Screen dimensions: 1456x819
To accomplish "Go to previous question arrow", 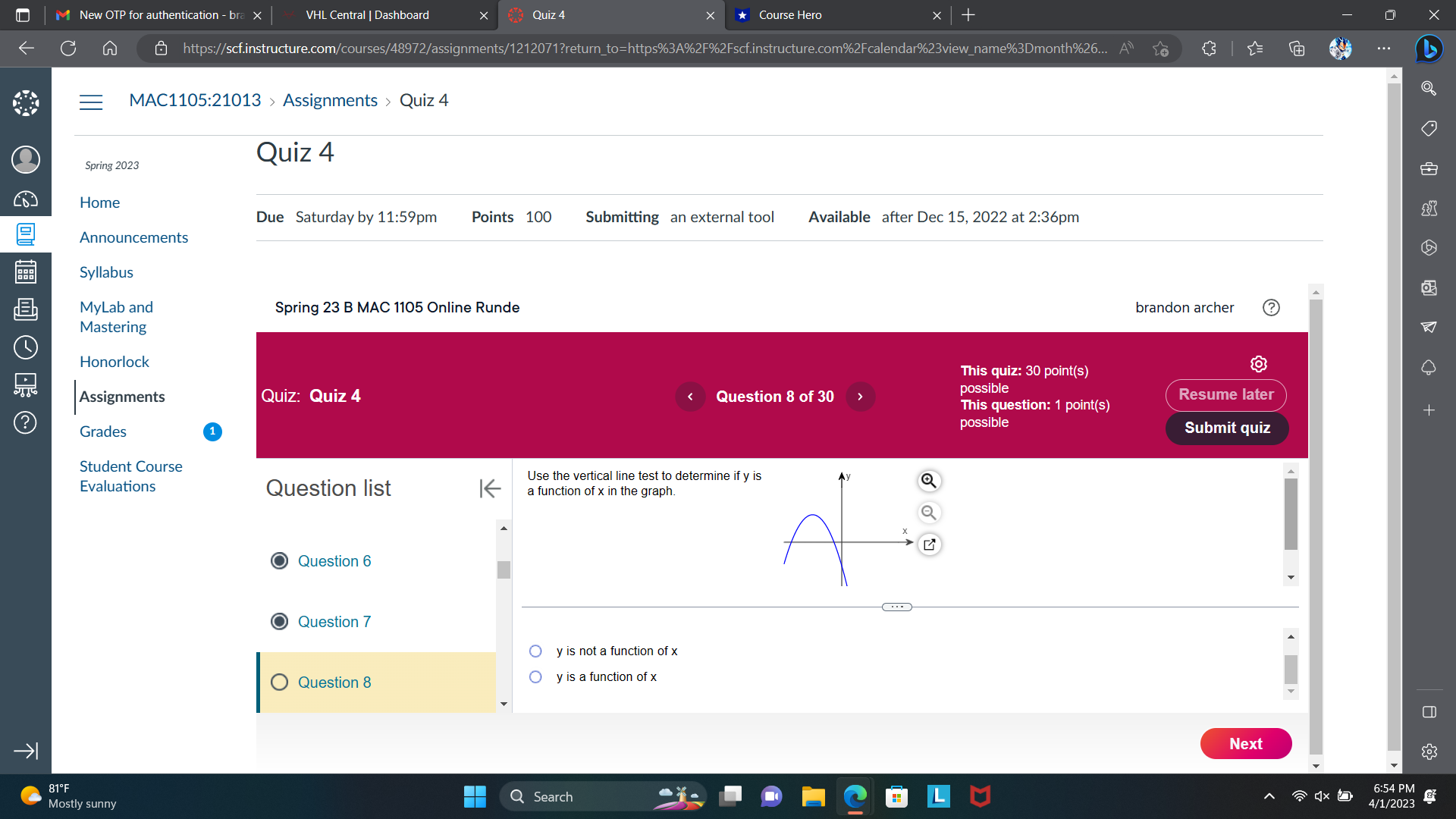I will pos(690,397).
